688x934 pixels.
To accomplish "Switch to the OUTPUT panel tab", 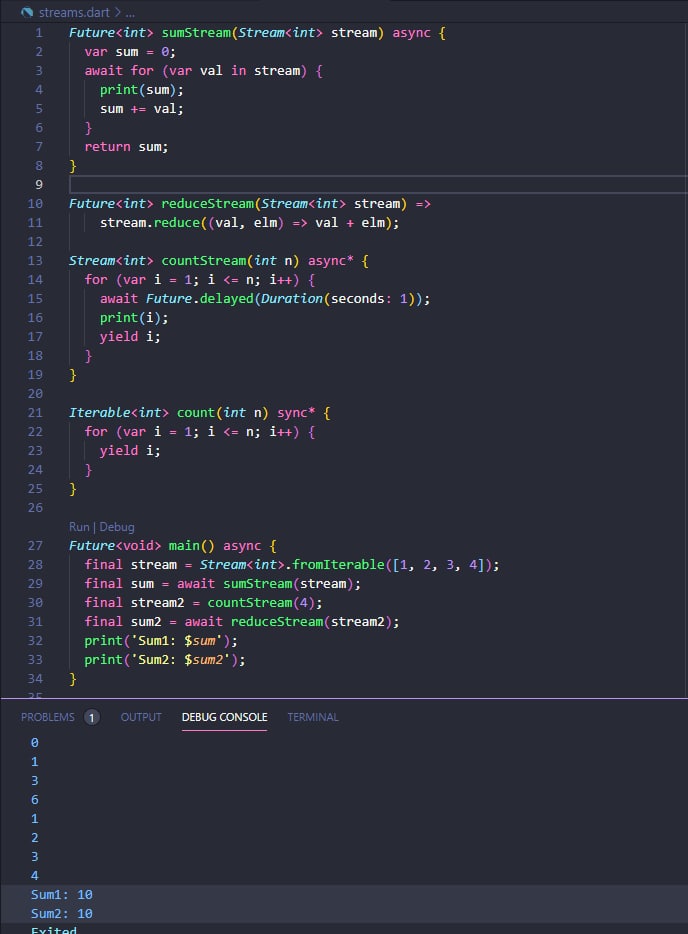I will tap(141, 717).
